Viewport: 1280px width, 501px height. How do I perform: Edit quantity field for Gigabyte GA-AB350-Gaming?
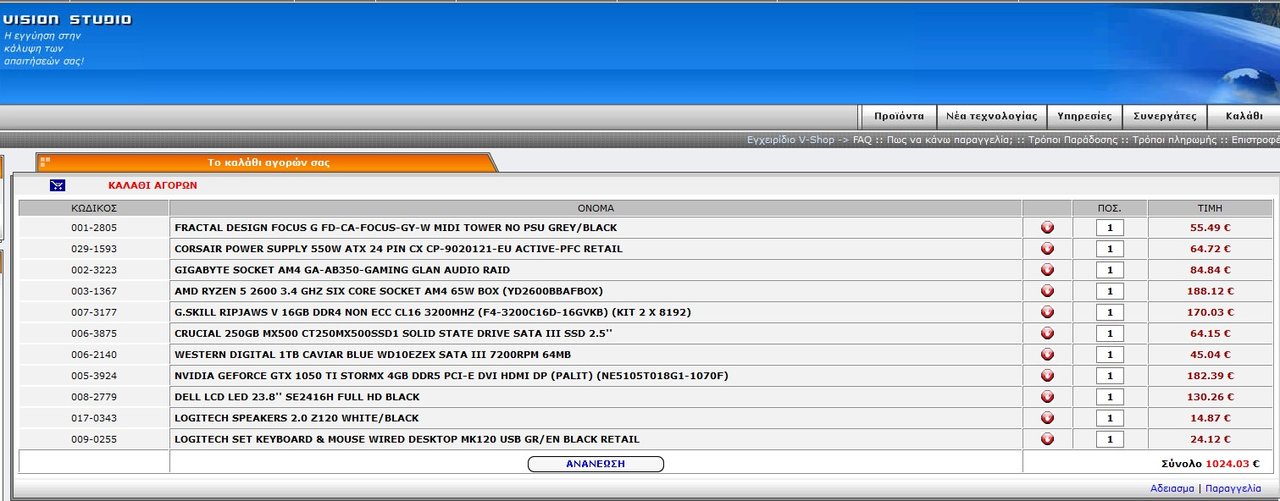(x=1110, y=270)
